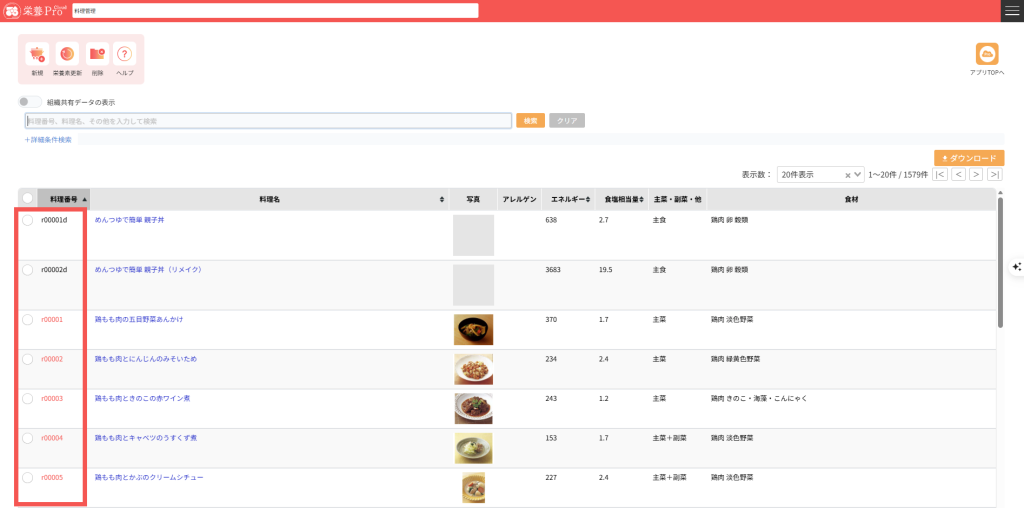Click the orange 検索 search button
This screenshot has width=1024, height=508.
tap(530, 121)
